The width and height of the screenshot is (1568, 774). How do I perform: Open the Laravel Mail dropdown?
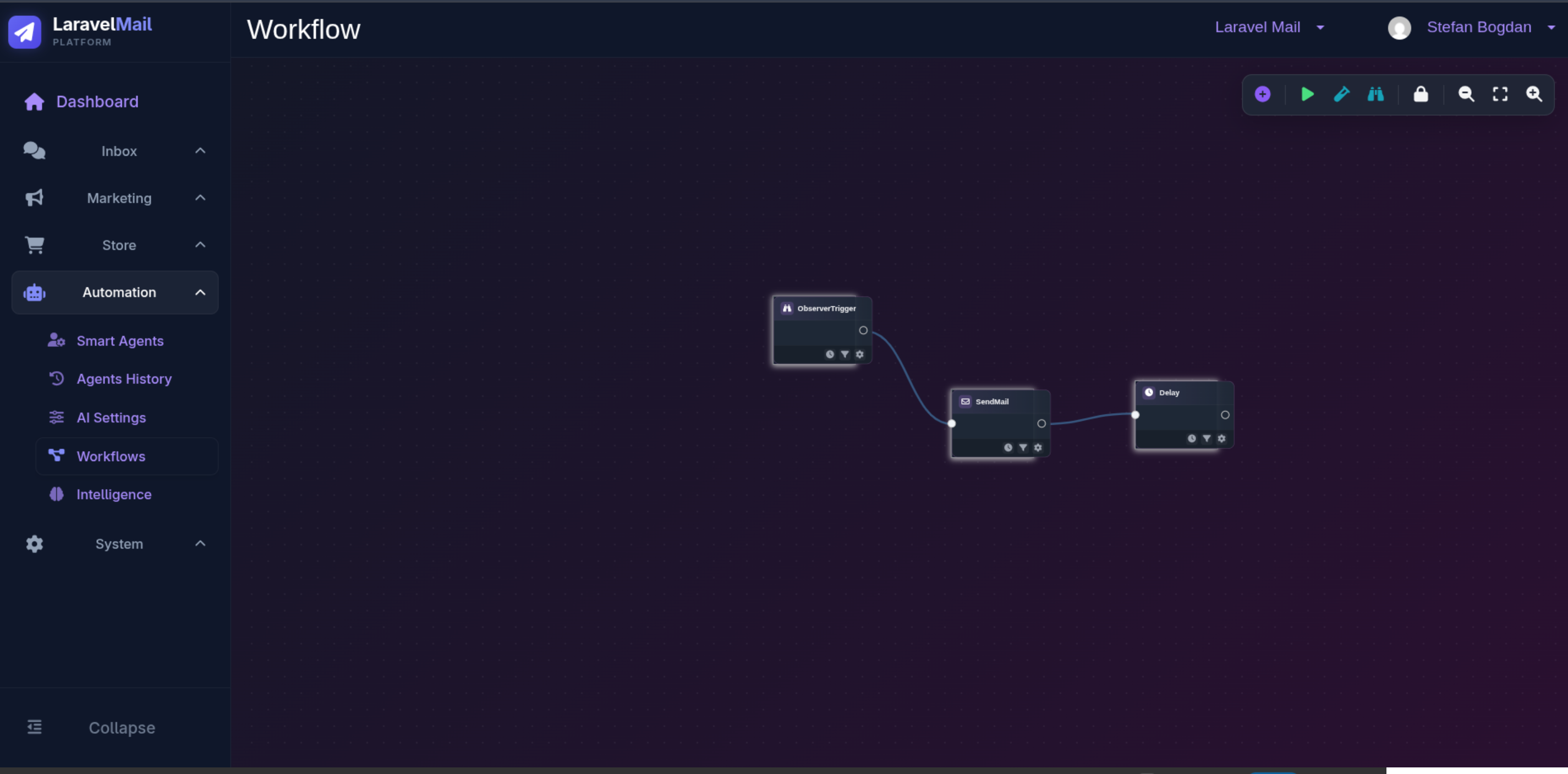coord(1269,28)
